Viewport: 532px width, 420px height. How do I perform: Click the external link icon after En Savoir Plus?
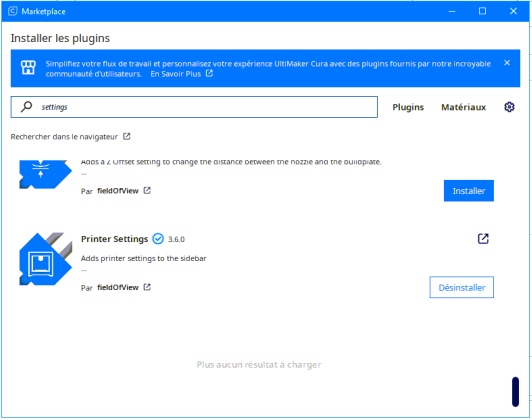pyautogui.click(x=209, y=73)
